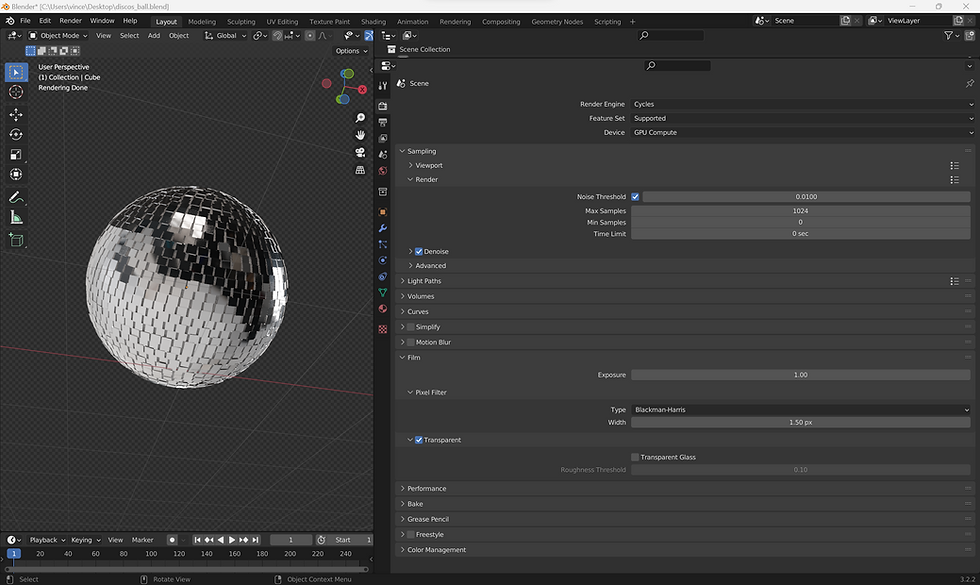This screenshot has width=980, height=585.
Task: Select the Move tool
Action: click(16, 114)
